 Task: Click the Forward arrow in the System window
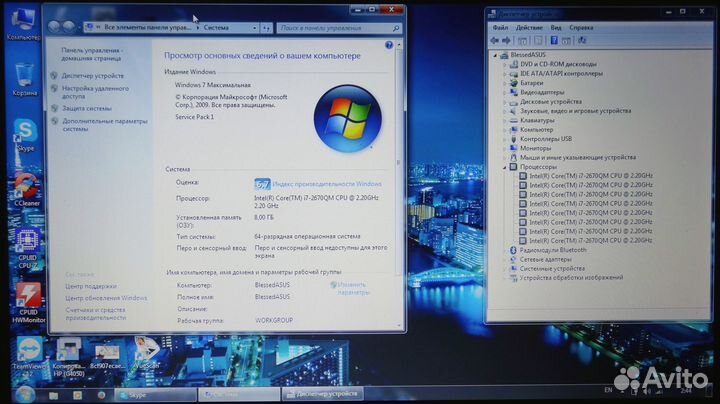click(69, 27)
